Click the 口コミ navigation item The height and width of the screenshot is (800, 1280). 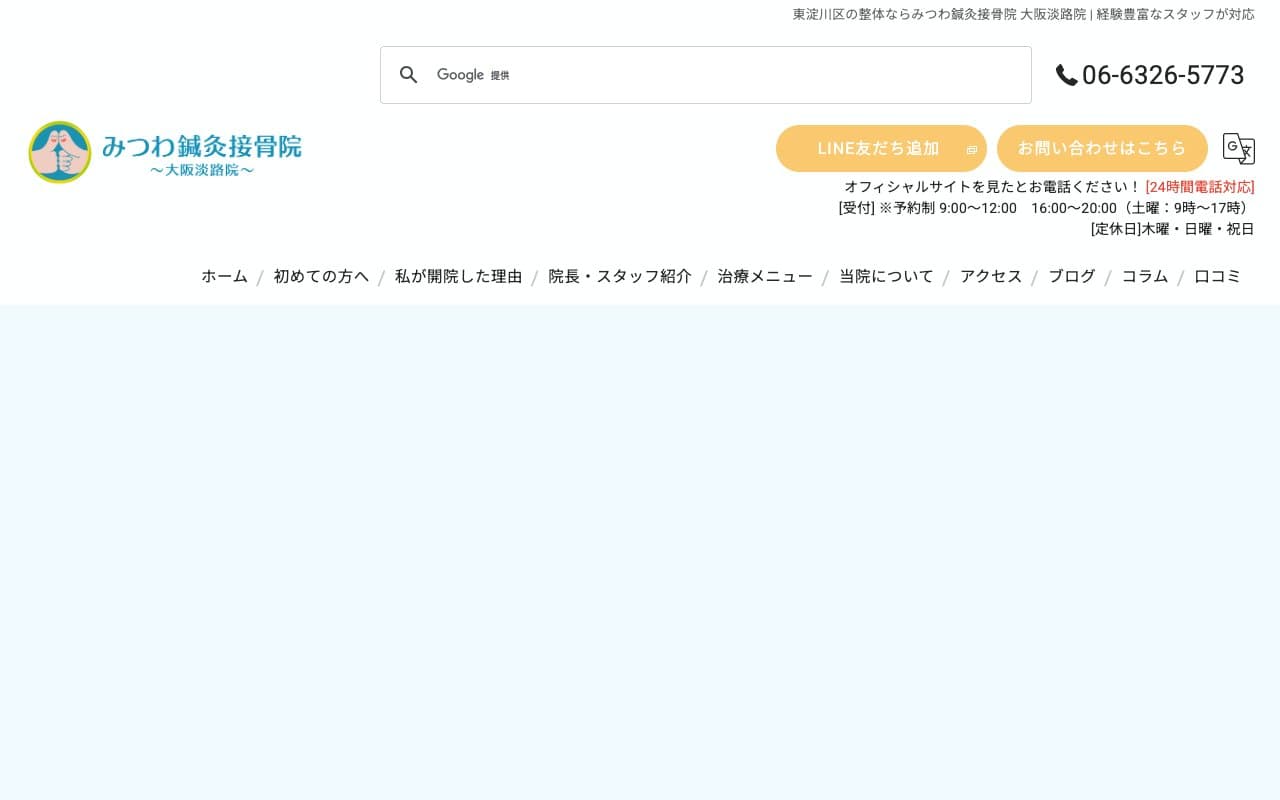coord(1217,276)
